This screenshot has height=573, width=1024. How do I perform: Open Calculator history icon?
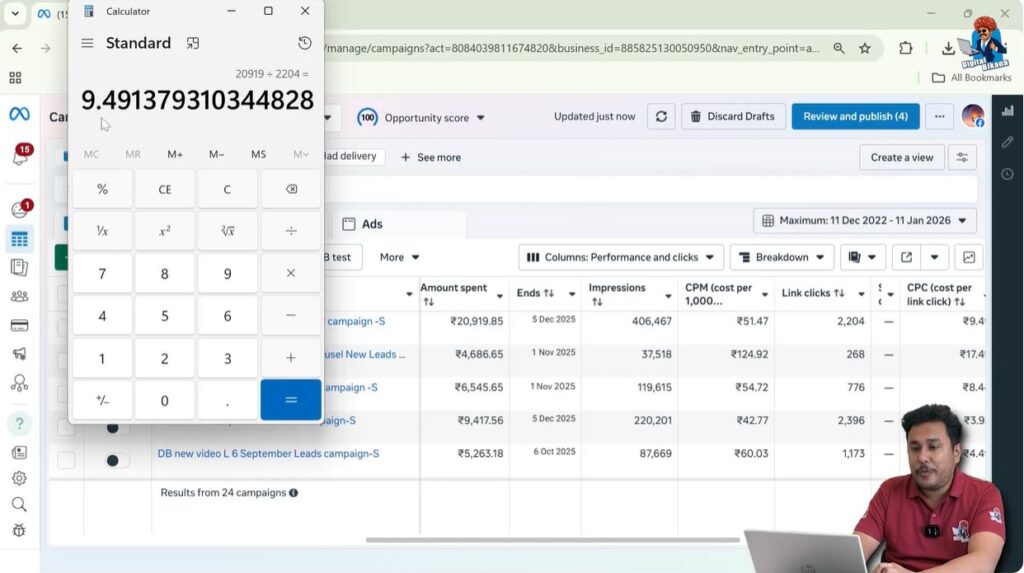pyautogui.click(x=304, y=43)
